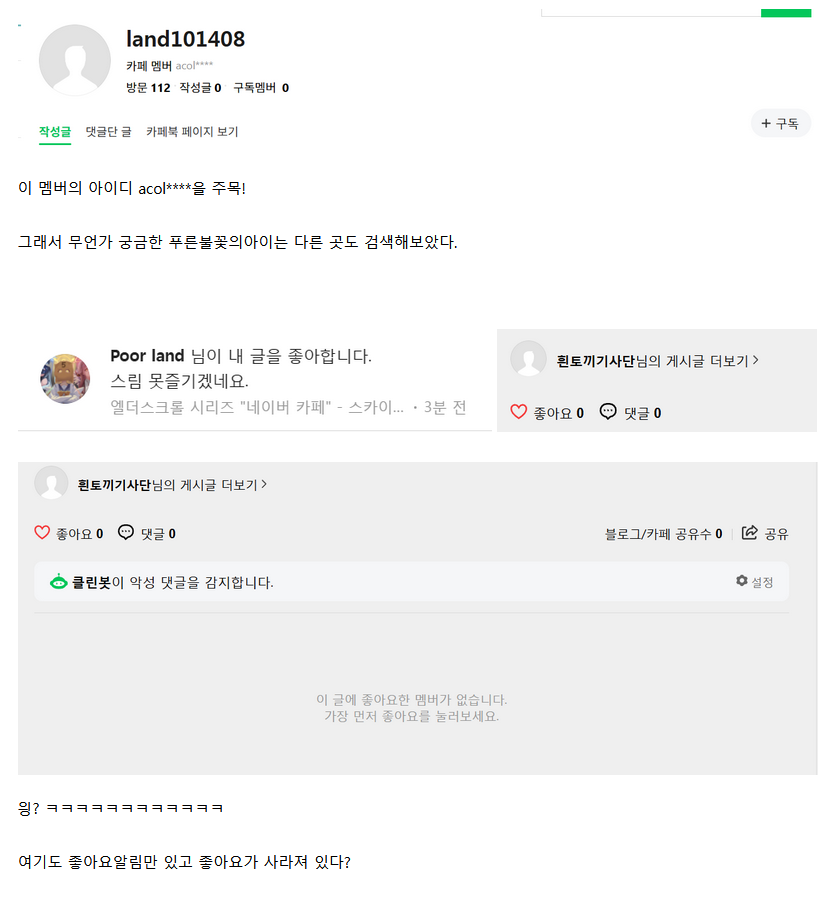Switch to the 작성글 tab
Image resolution: width=829 pixels, height=901 pixels.
[55, 131]
